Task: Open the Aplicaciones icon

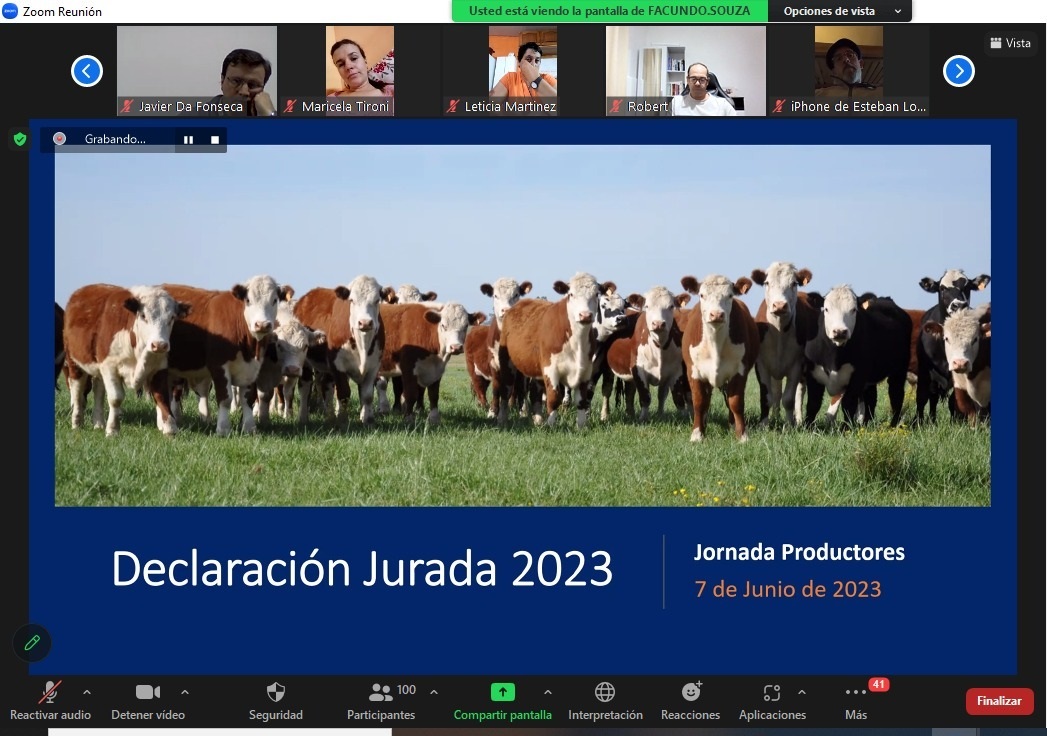Action: point(772,693)
